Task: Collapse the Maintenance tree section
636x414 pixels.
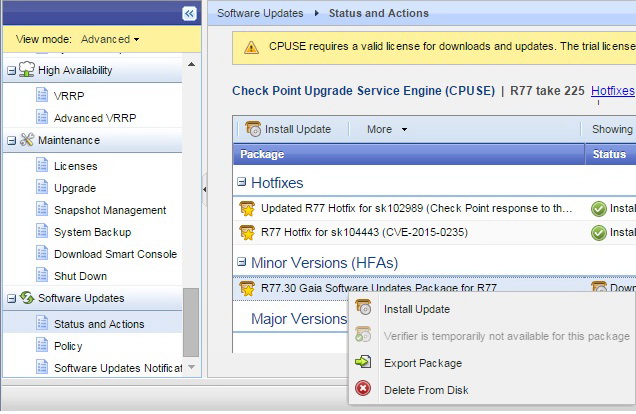Action: point(12,141)
